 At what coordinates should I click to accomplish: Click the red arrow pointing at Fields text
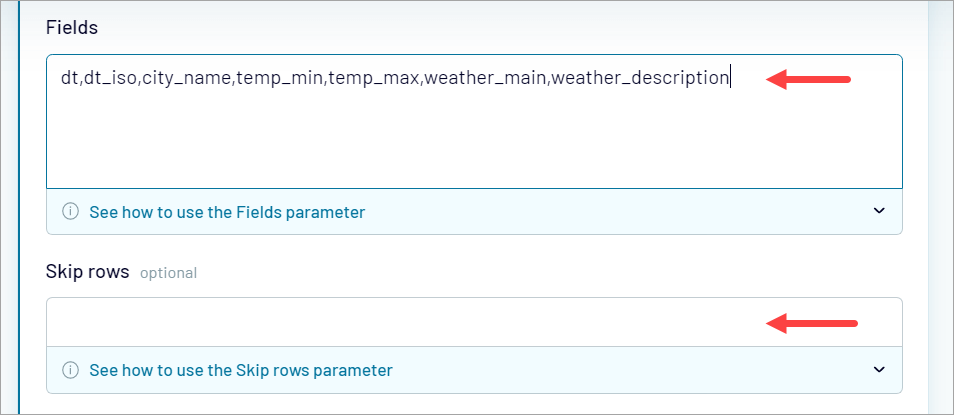tap(808, 80)
